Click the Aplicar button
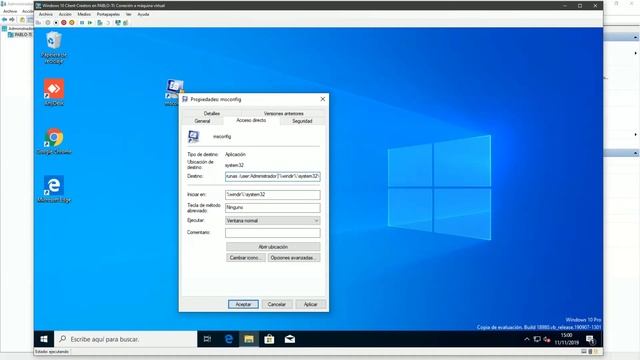640x360 pixels. tap(311, 304)
